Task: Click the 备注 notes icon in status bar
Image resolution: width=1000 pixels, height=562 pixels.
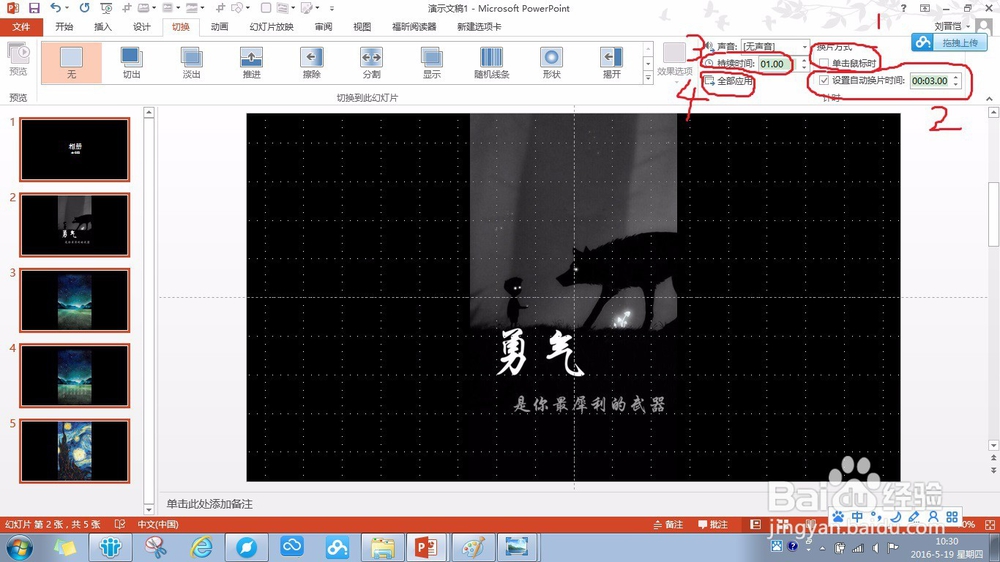Action: point(668,524)
